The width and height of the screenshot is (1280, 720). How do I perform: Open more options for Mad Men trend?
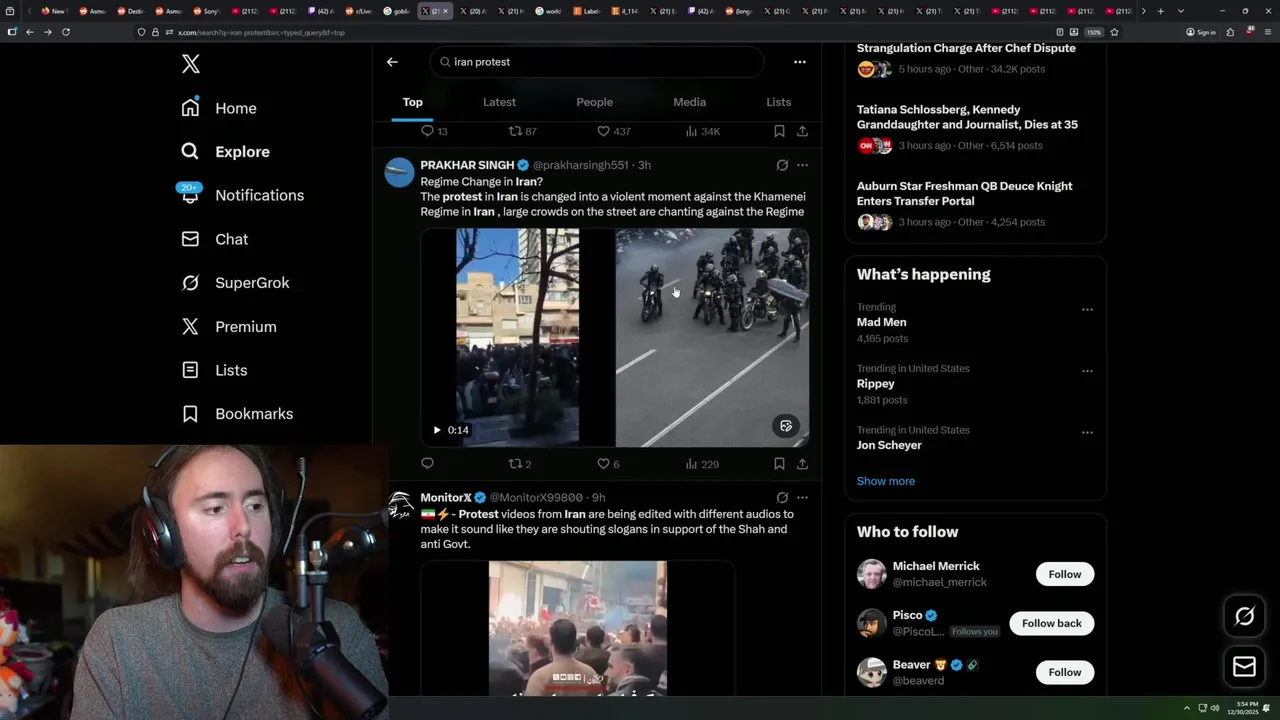pos(1087,310)
